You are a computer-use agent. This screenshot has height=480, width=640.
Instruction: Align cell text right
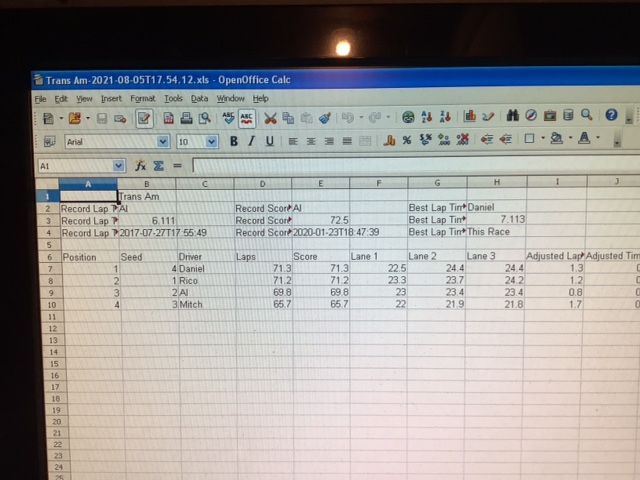pos(329,141)
